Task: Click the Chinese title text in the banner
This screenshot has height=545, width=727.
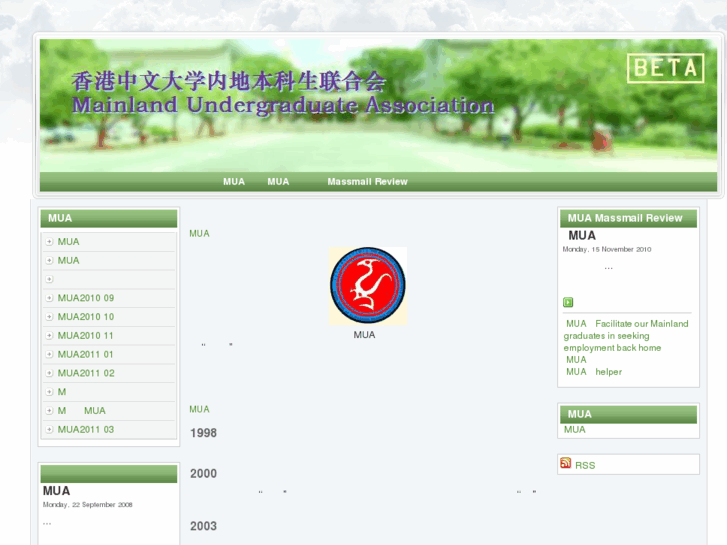Action: [x=229, y=82]
